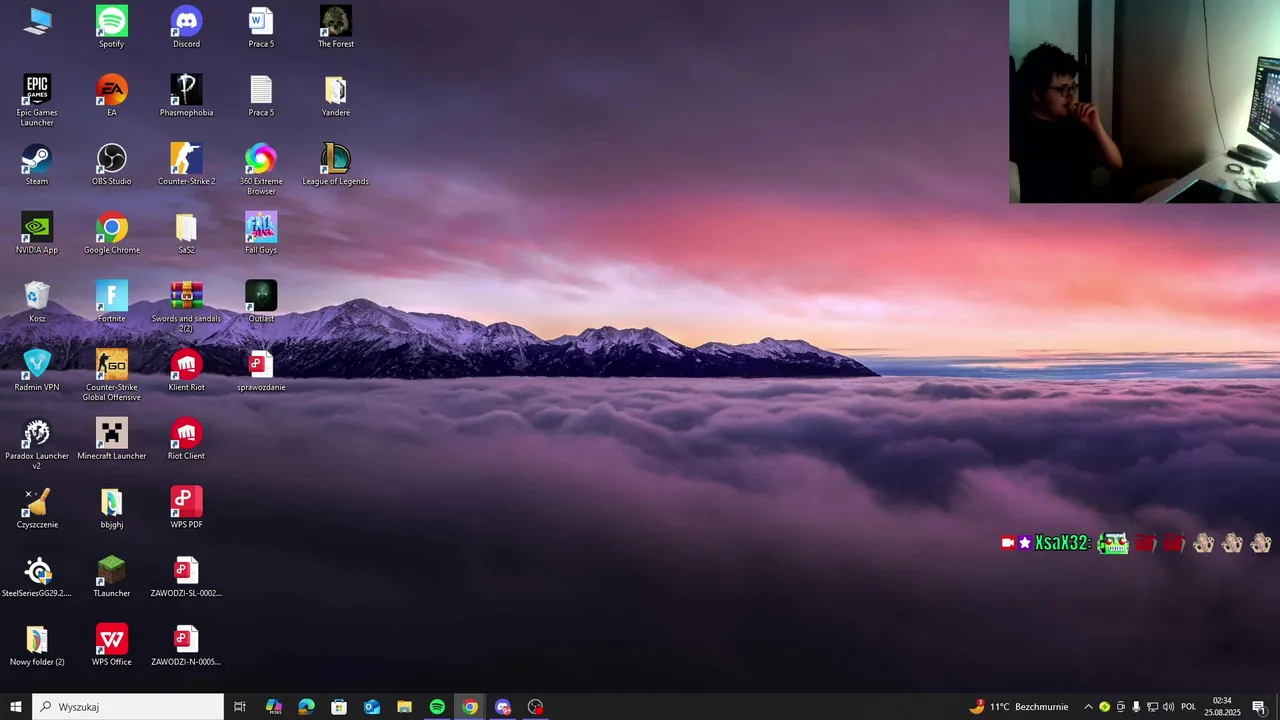Open the Action Center notification icon
Image resolution: width=1280 pixels, height=720 pixels.
pos(1259,707)
